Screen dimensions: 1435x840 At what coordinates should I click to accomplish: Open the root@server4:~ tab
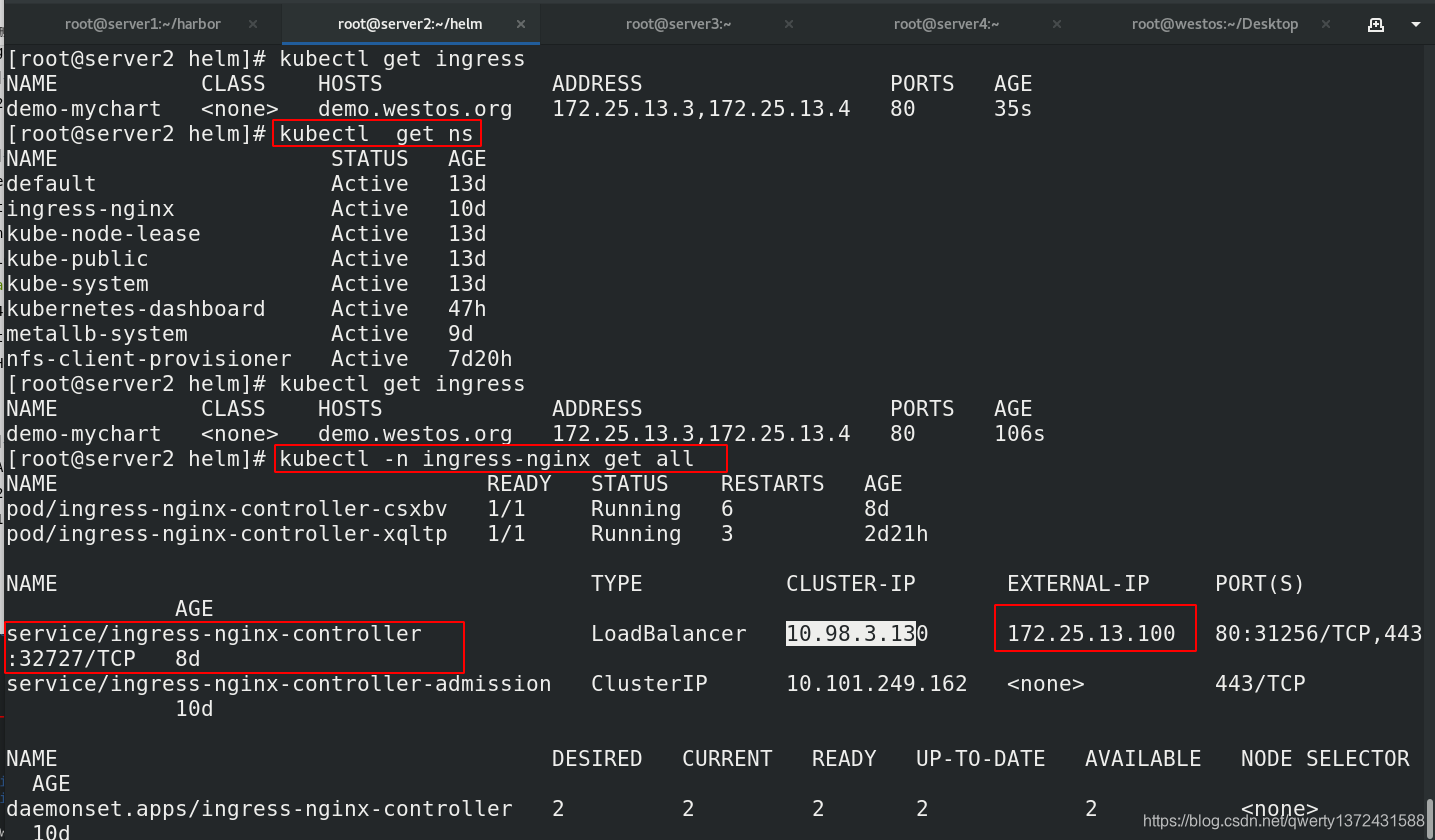[947, 24]
